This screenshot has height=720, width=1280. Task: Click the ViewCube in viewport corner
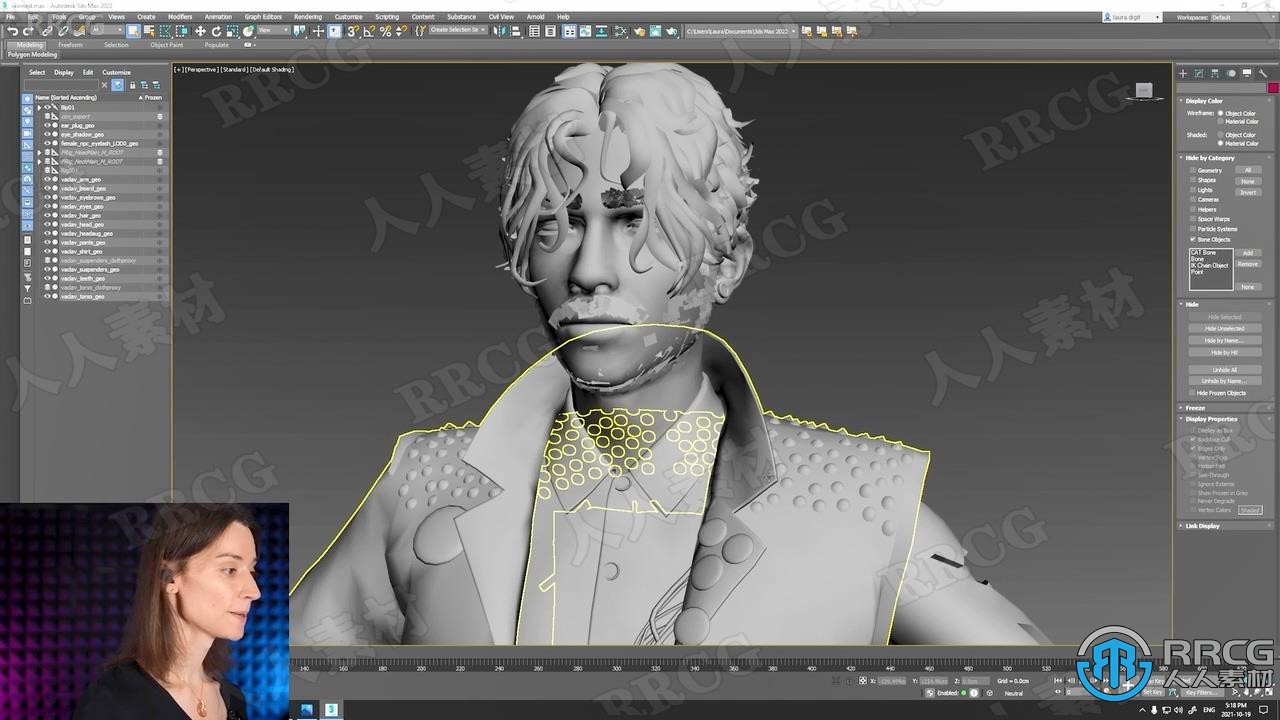pos(1144,91)
